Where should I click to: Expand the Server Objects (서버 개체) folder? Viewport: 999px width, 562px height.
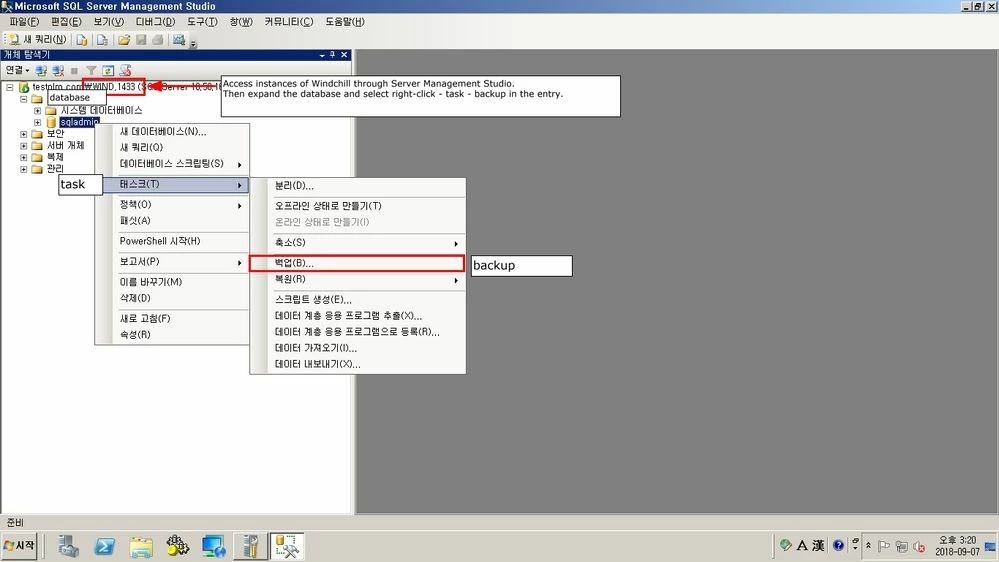pos(24,146)
